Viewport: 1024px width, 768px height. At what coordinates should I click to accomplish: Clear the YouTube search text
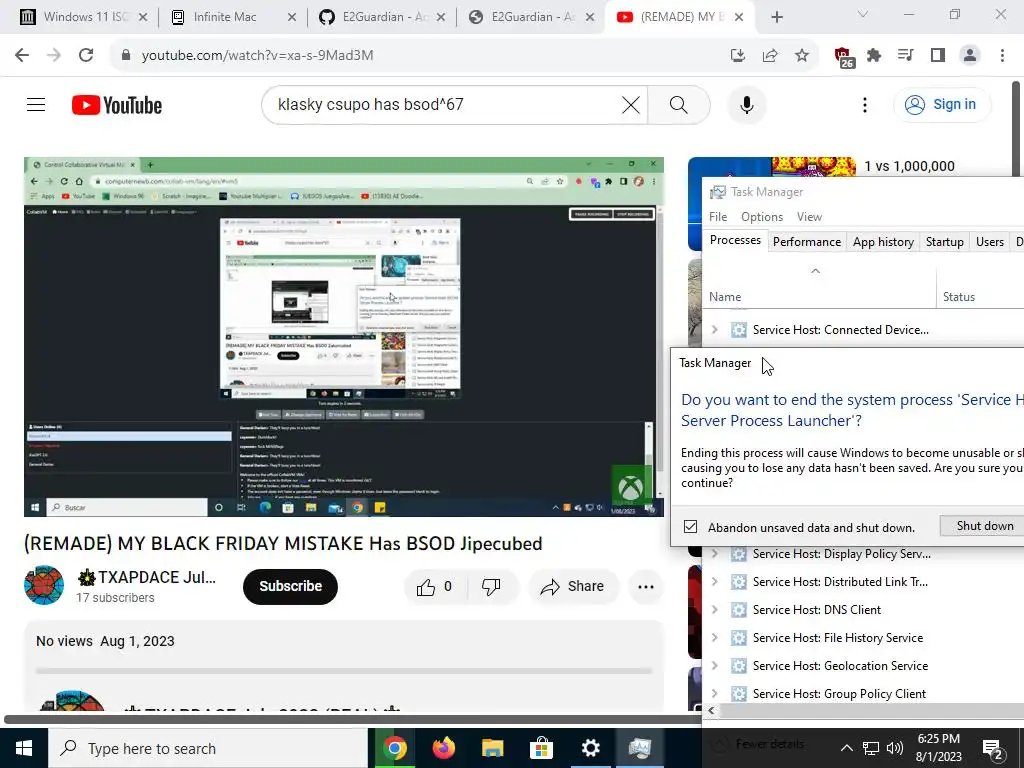tap(630, 104)
